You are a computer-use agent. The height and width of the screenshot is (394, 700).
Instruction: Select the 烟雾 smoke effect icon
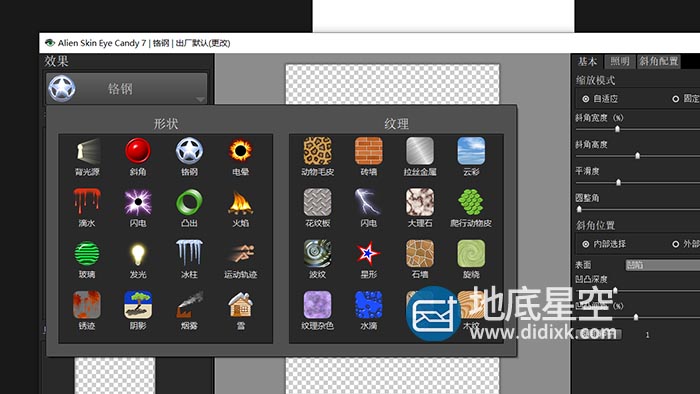click(189, 305)
